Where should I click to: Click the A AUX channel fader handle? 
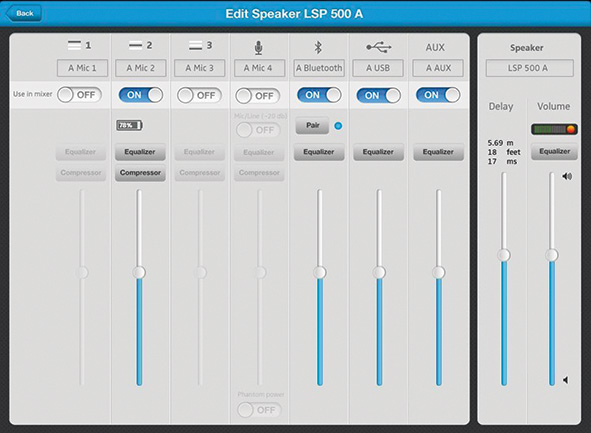(x=438, y=272)
